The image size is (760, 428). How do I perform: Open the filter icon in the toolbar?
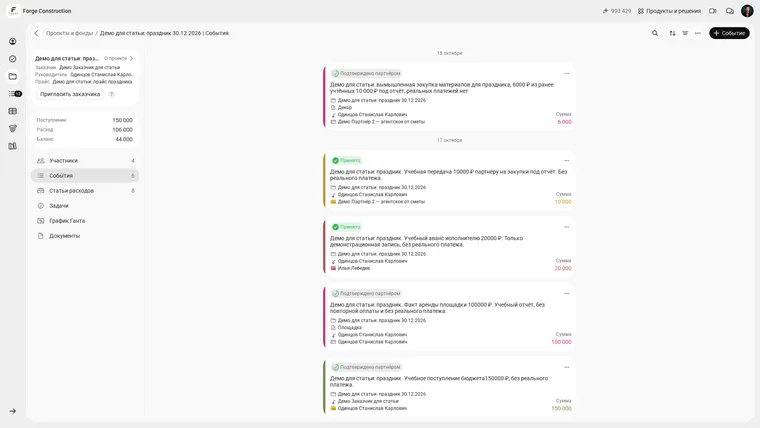pos(685,33)
